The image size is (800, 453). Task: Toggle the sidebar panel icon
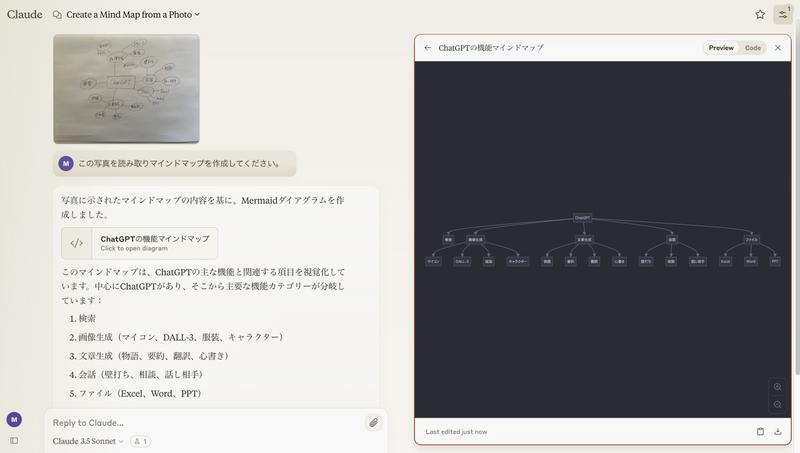pyautogui.click(x=14, y=440)
